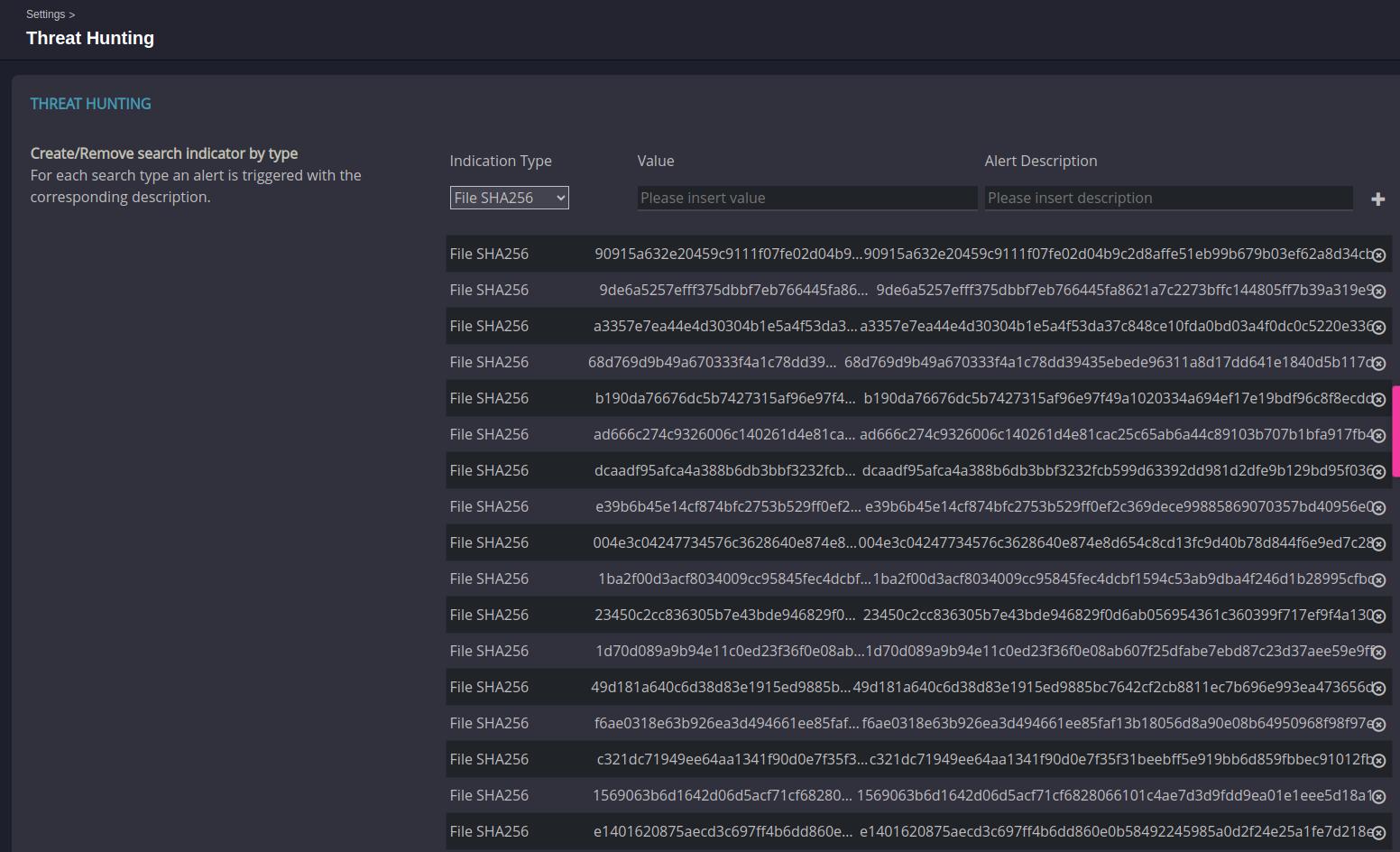Screen dimensions: 1400x852
Task: Remove the dcaadf95afca4a38 hash indicator
Action: click(x=1378, y=472)
